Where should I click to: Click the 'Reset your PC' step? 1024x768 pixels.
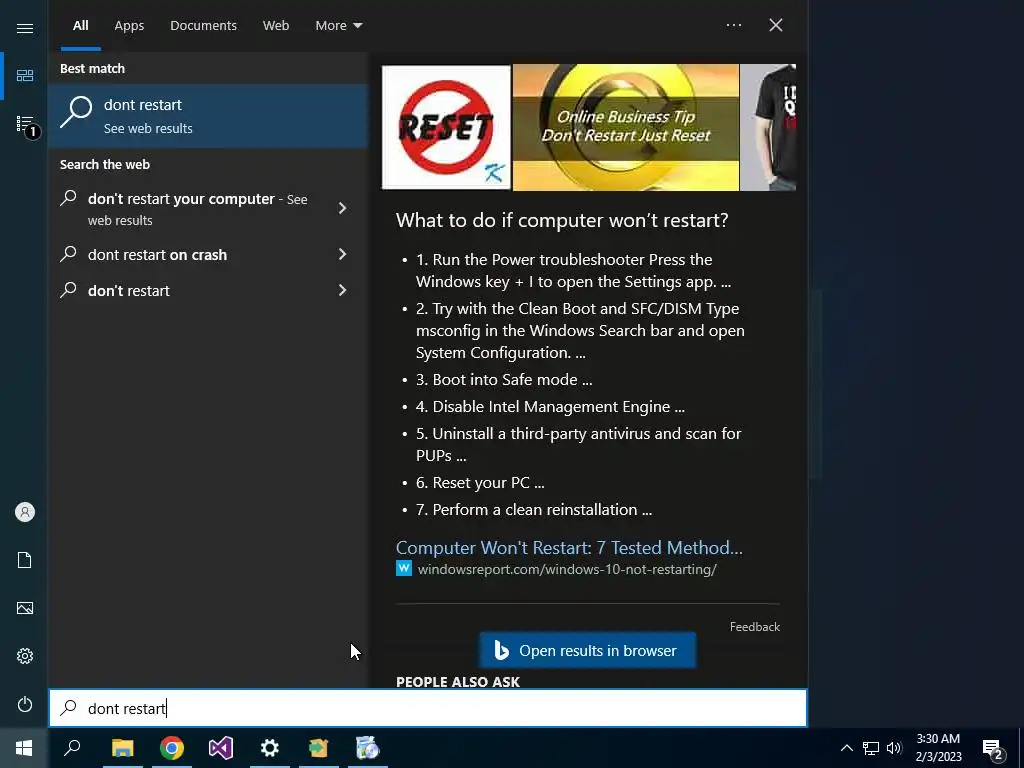480,483
